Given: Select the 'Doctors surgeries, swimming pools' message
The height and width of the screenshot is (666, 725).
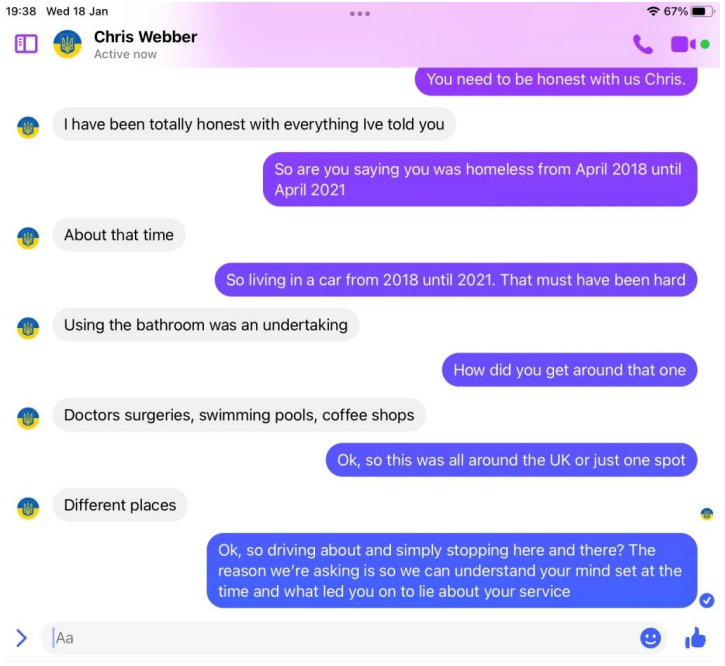Looking at the screenshot, I should coord(239,415).
